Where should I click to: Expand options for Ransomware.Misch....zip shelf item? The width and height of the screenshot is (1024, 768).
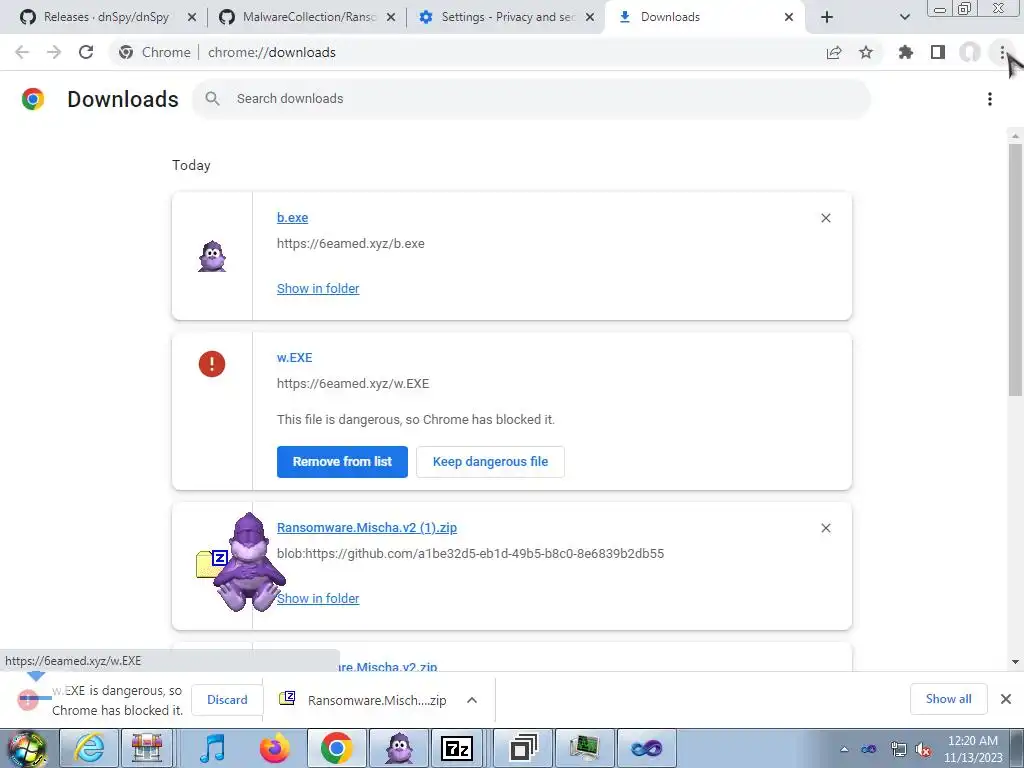[x=472, y=700]
